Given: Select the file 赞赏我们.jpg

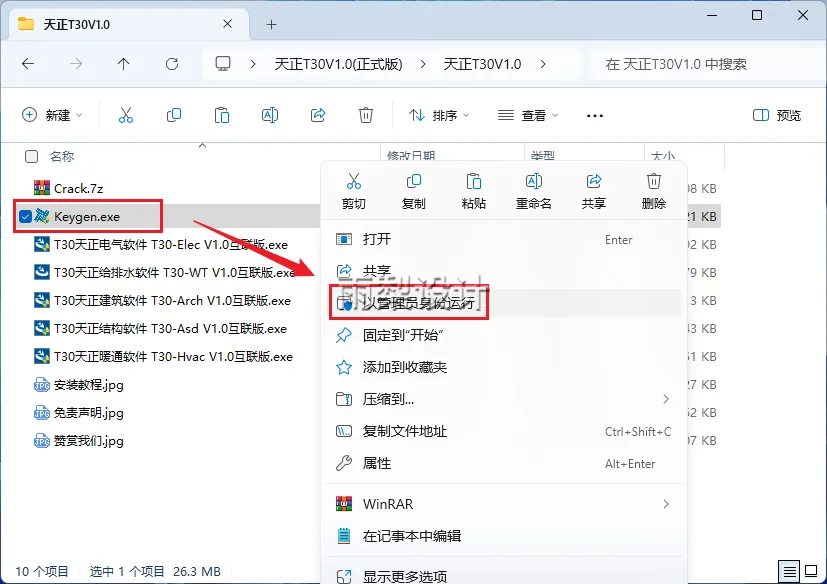Looking at the screenshot, I should click(89, 441).
